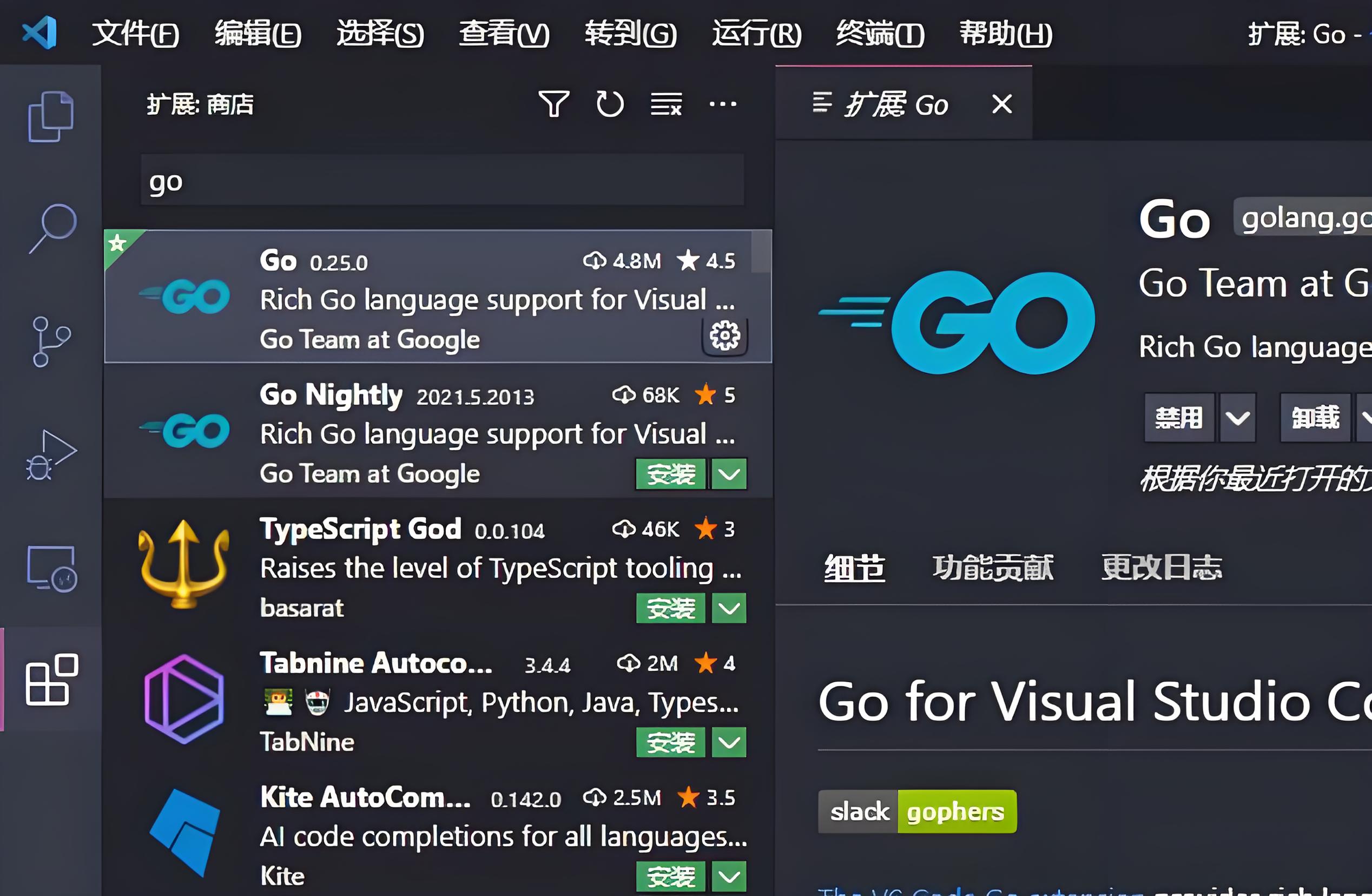Install the Go Nightly extension
Viewport: 1372px width, 896px height.
pyautogui.click(x=671, y=474)
